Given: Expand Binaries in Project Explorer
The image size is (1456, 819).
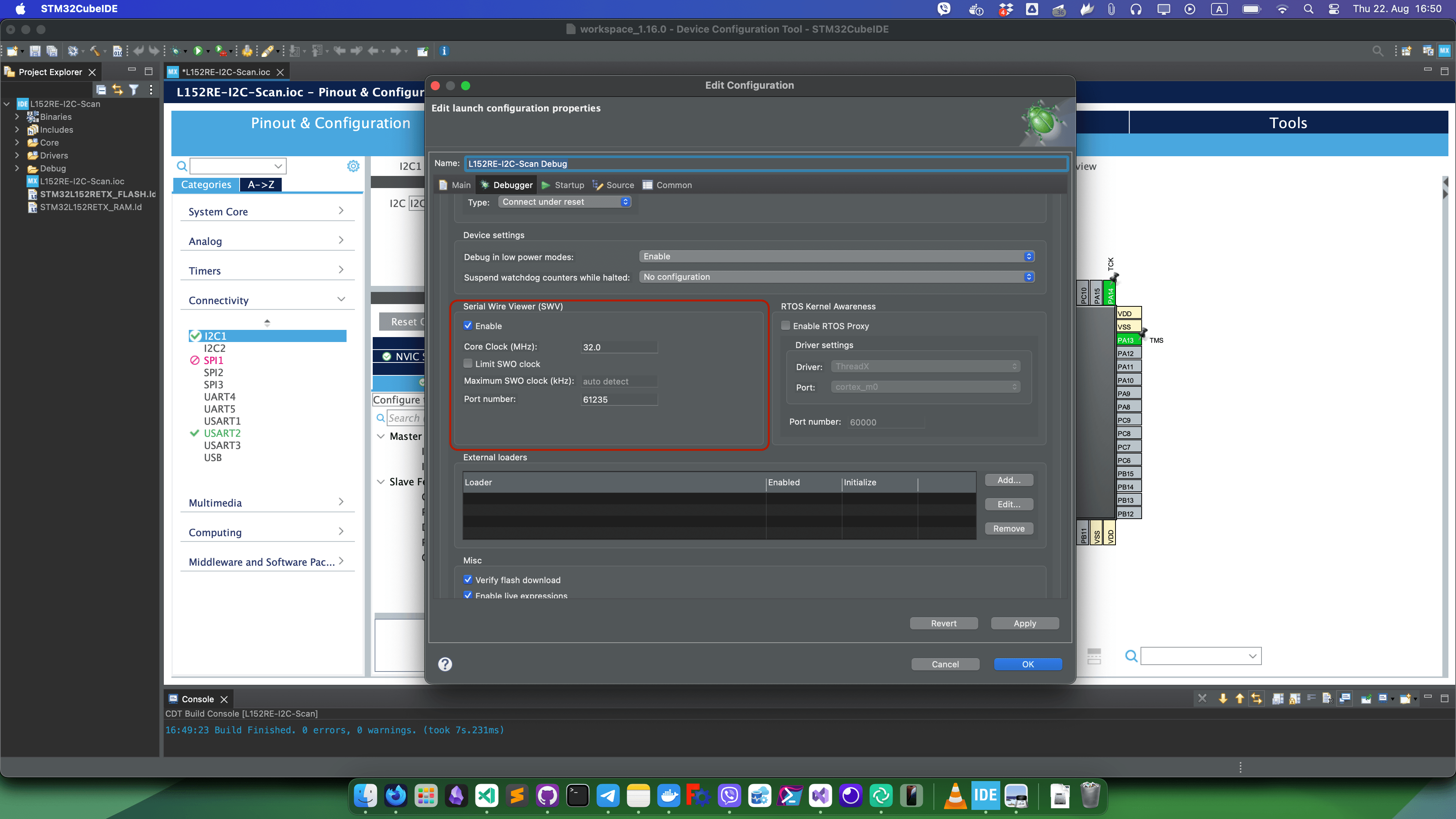Looking at the screenshot, I should point(17,116).
